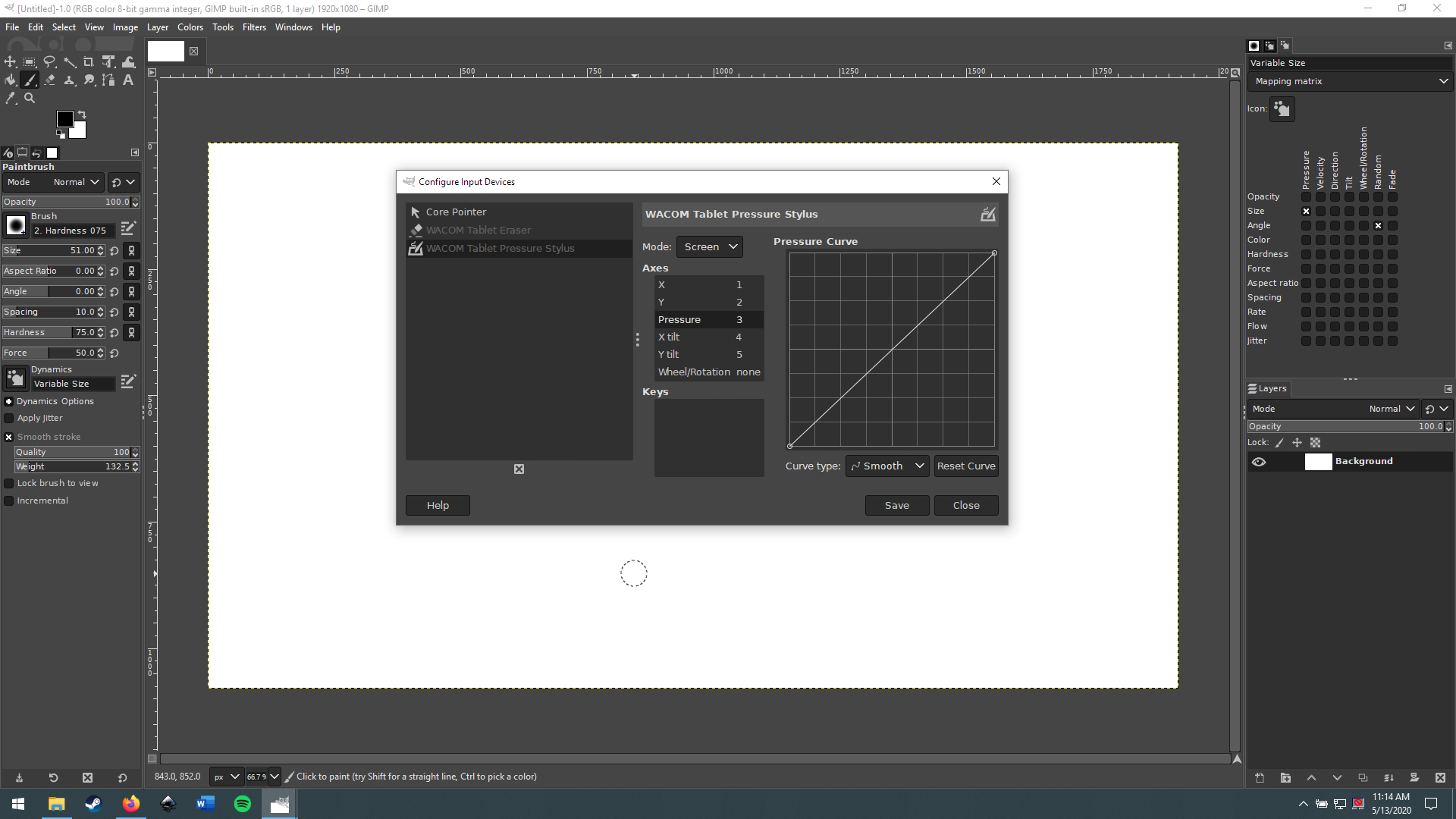This screenshot has height=819, width=1456.
Task: Click the foreground color black swatch
Action: coord(65,119)
